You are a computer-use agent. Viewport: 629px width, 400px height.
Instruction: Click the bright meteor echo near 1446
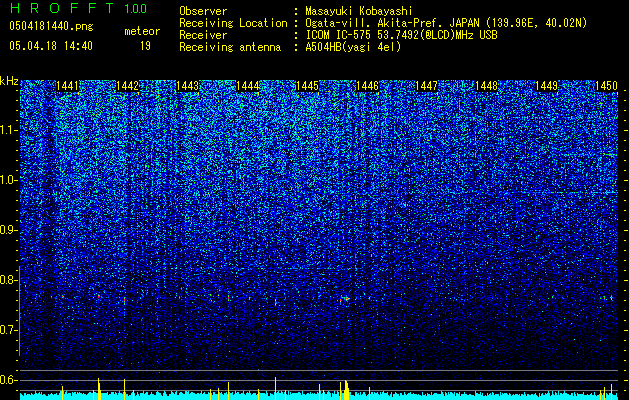tap(345, 299)
